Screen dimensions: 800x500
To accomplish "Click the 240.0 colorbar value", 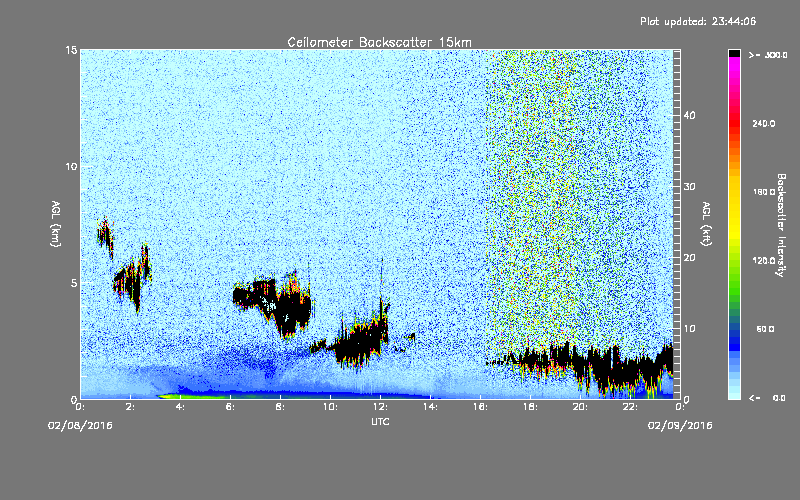I will (x=764, y=123).
